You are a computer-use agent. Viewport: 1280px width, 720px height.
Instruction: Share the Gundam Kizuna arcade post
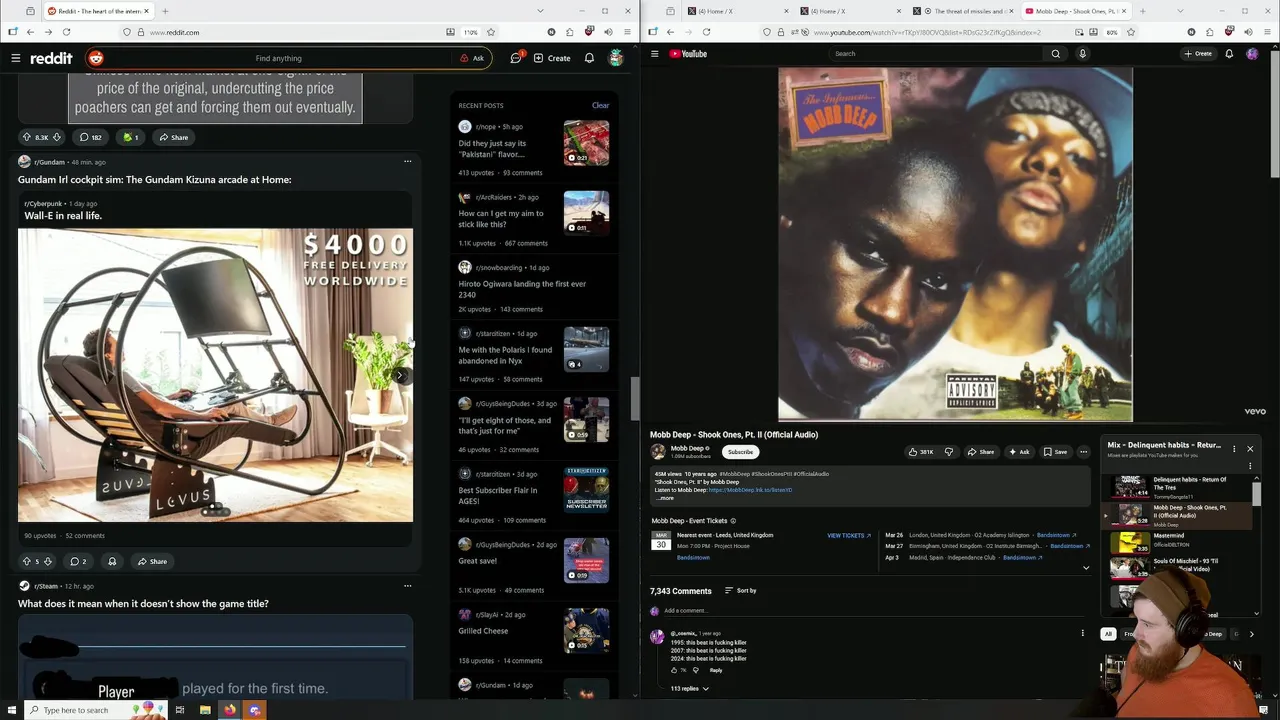click(x=152, y=561)
